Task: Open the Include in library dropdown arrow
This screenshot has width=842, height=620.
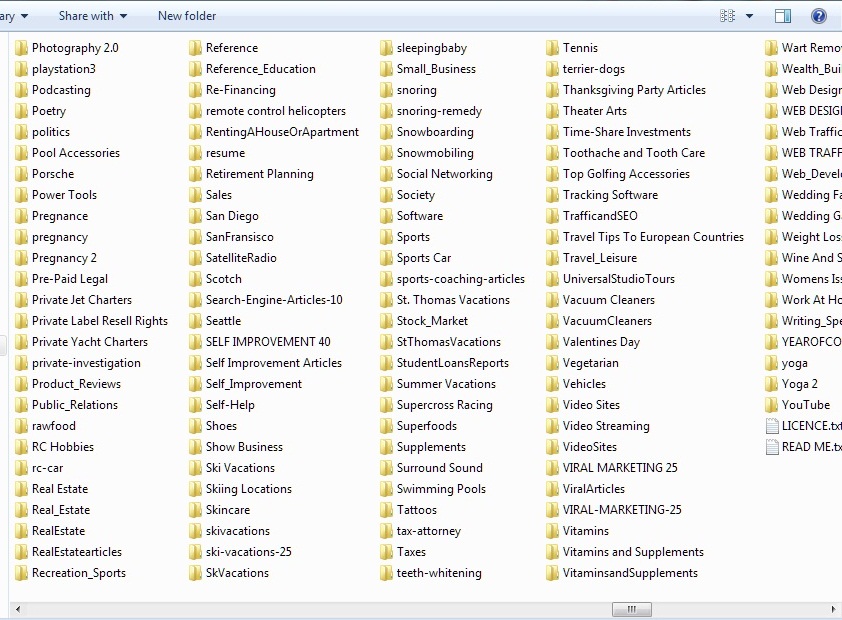Action: coord(24,16)
